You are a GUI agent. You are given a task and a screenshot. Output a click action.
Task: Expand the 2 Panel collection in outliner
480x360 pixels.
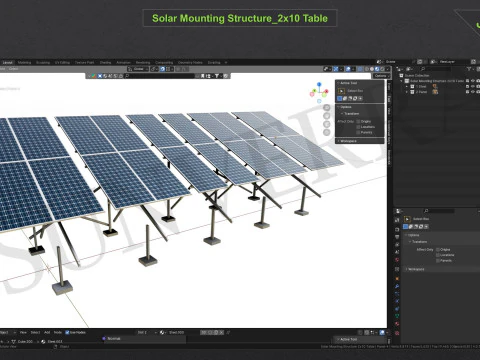tap(407, 92)
